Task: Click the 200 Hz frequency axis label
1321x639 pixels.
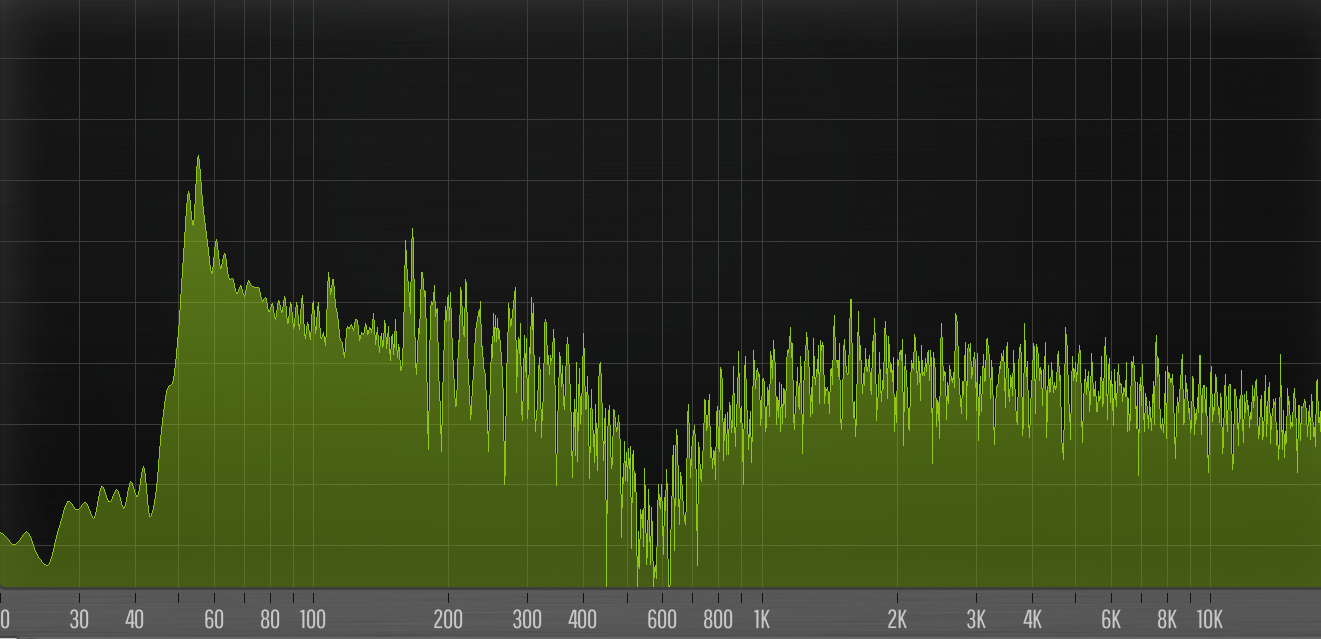Action: pos(448,619)
